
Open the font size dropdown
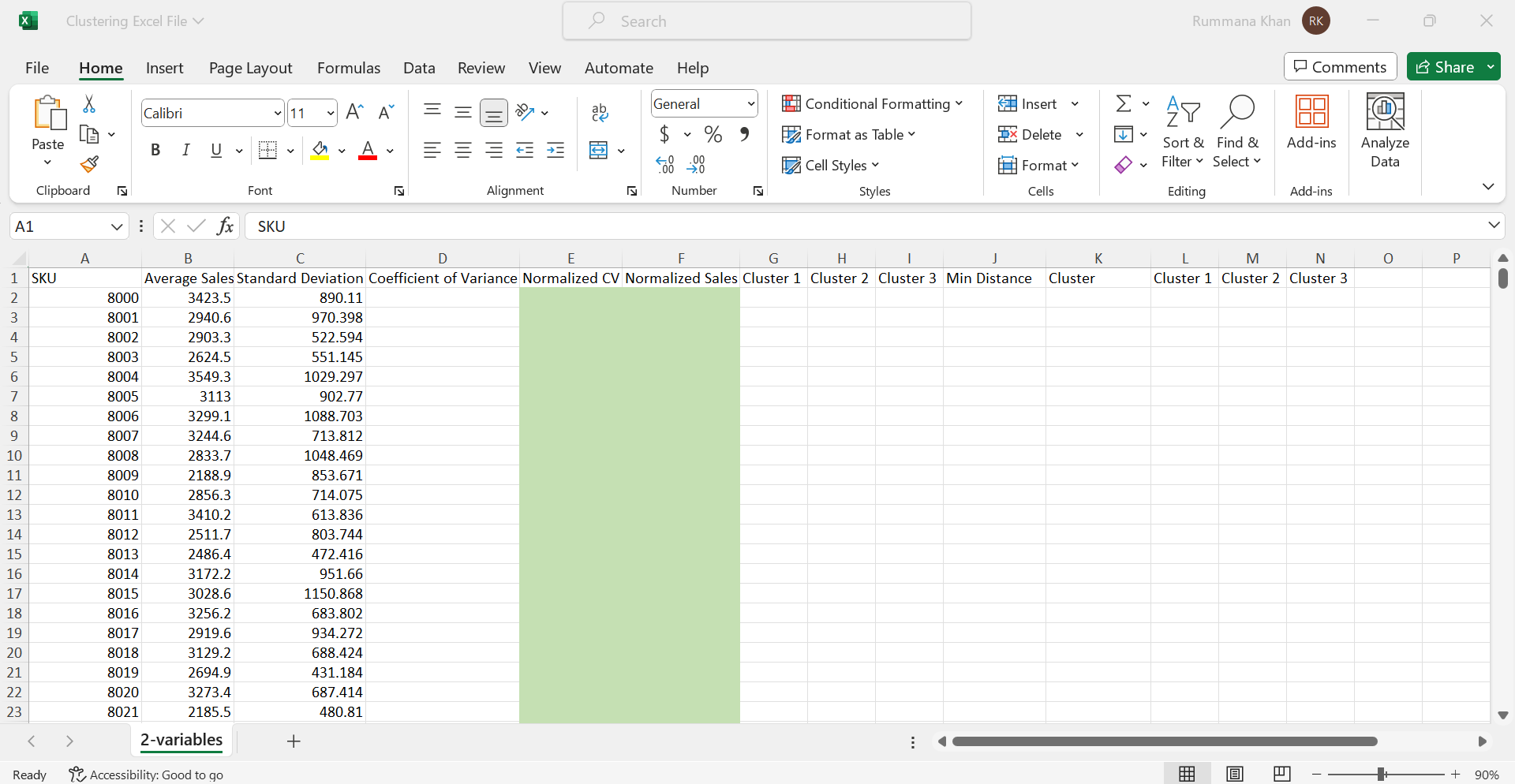click(333, 112)
